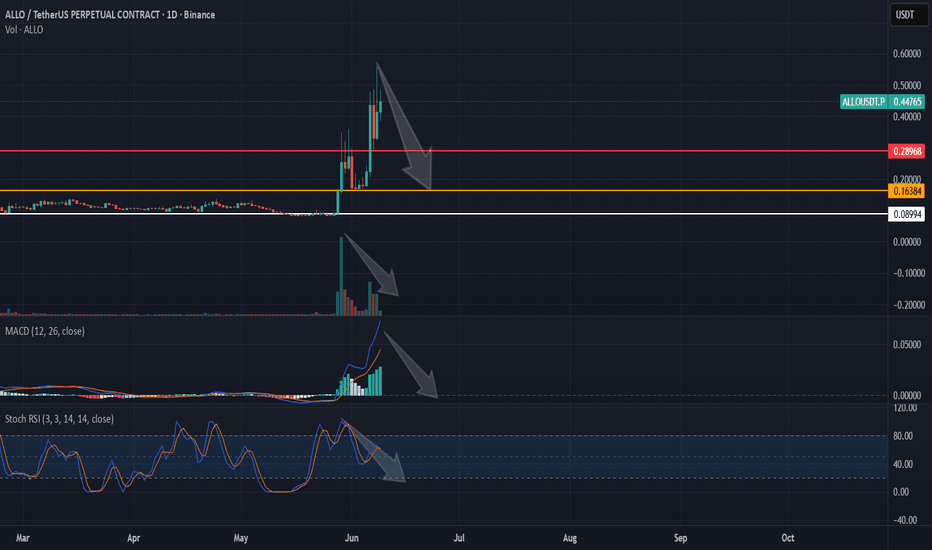
Task: Click the 120.00 Stoch RSI axis value
Action: click(x=905, y=408)
